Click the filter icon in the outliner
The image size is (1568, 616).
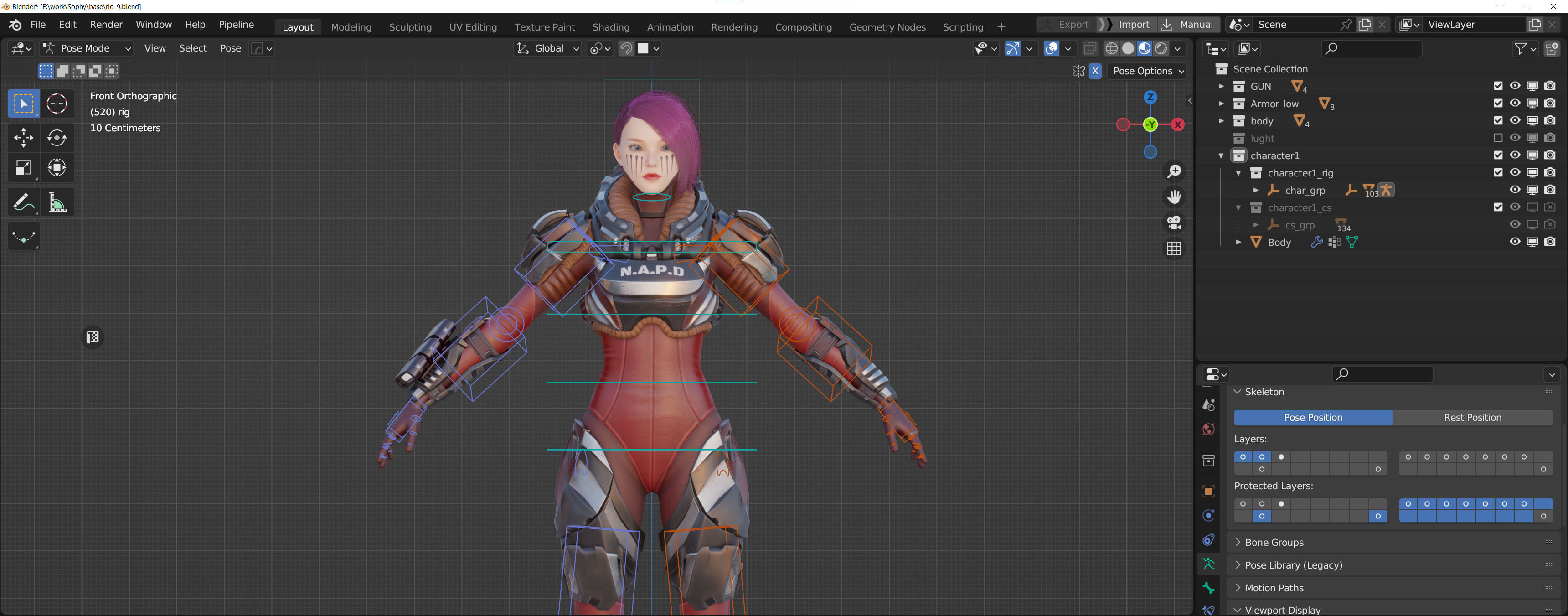1524,49
